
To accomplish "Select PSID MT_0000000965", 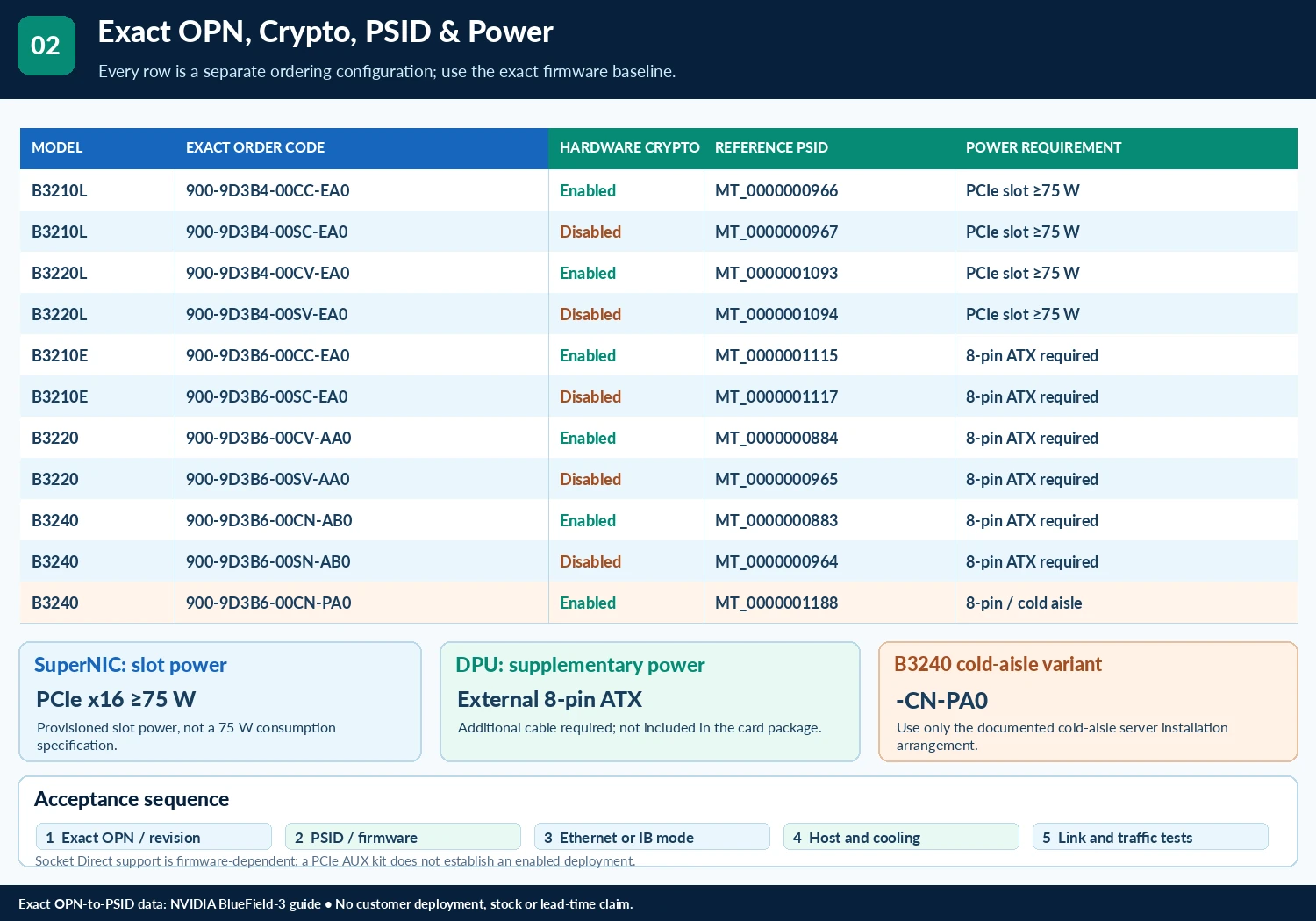I will click(x=776, y=479).
